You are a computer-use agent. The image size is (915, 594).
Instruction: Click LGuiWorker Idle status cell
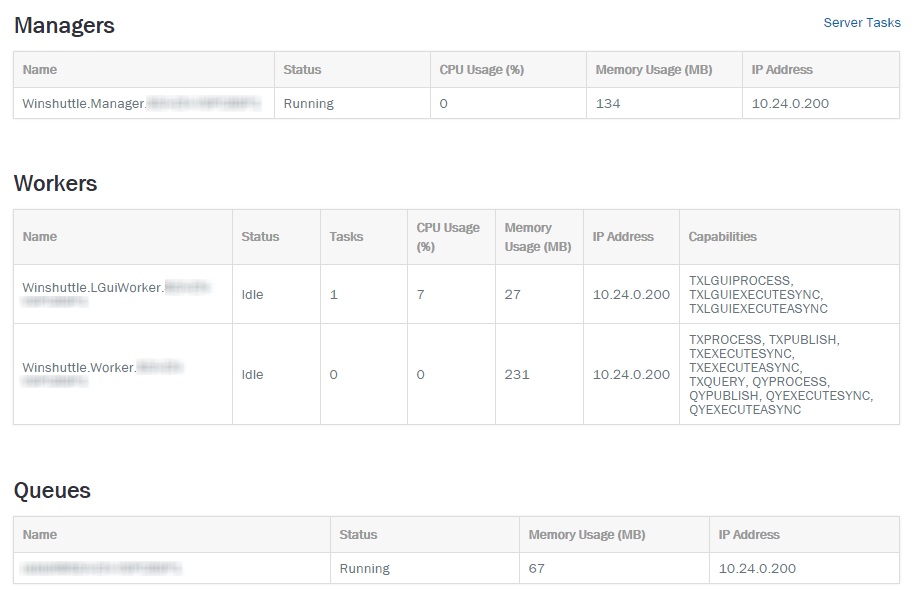tap(276, 294)
